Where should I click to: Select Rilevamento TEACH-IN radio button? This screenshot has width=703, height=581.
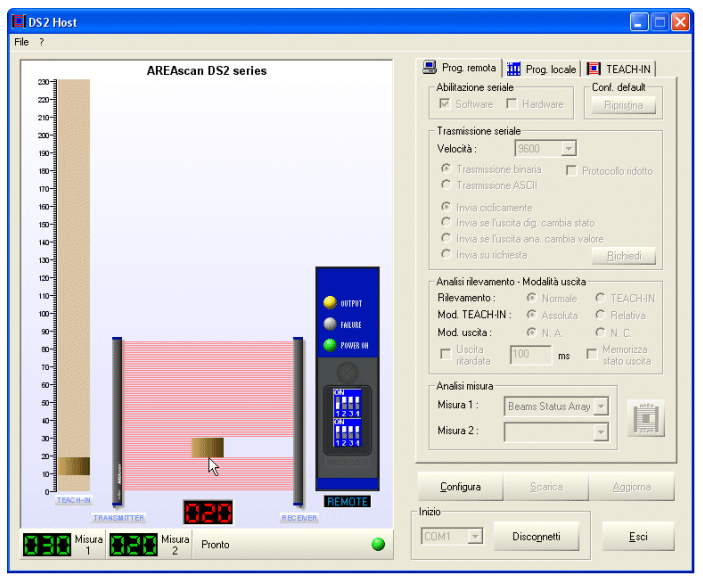pos(600,298)
